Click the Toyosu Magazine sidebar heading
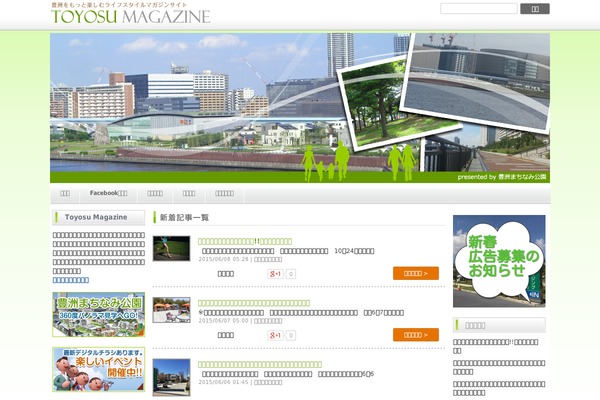 pyautogui.click(x=98, y=217)
